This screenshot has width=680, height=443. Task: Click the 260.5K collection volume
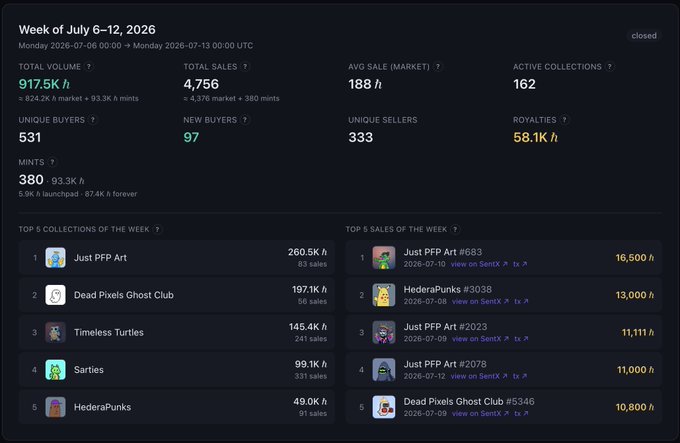[x=307, y=252]
